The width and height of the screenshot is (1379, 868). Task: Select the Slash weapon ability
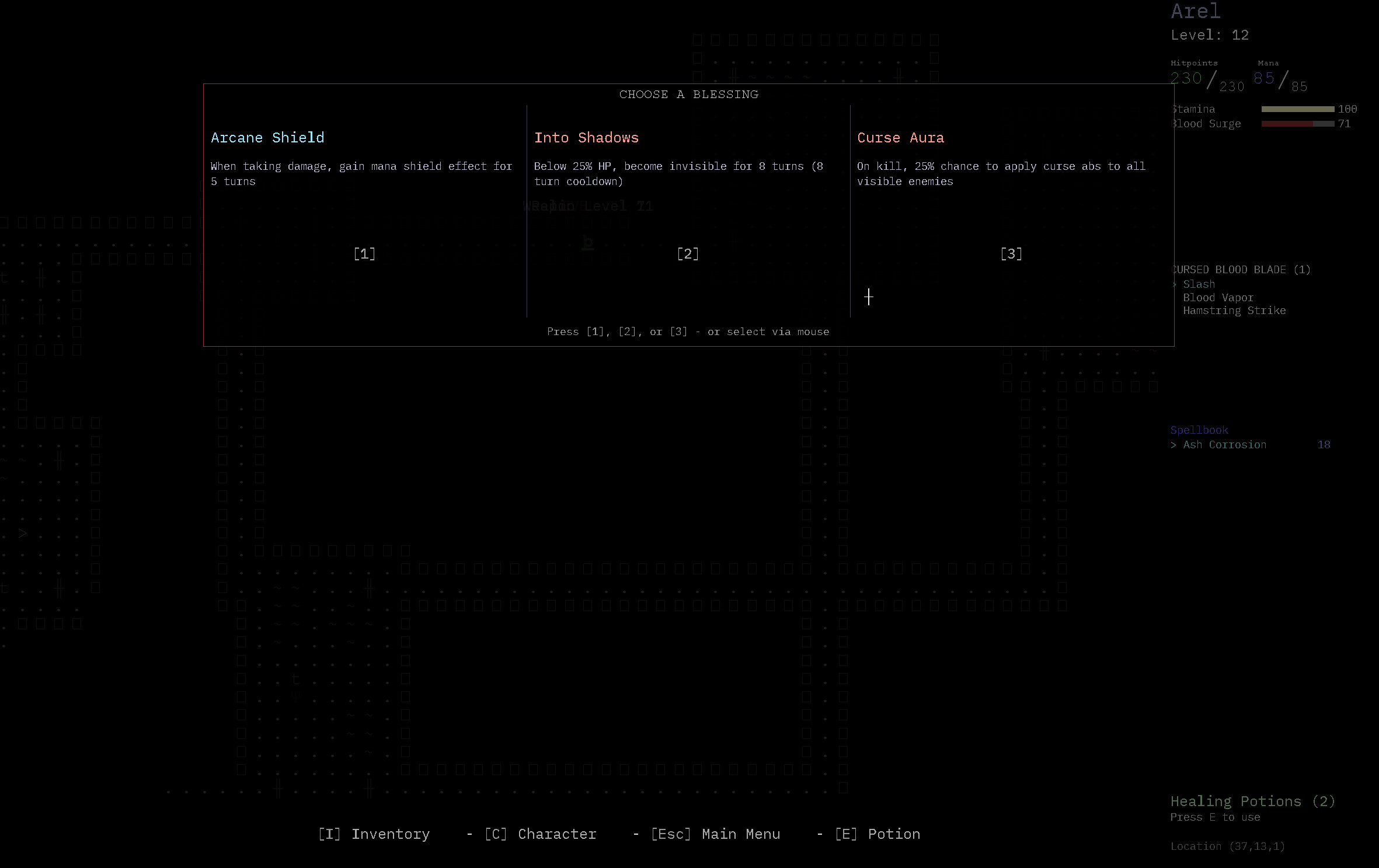click(x=1199, y=284)
